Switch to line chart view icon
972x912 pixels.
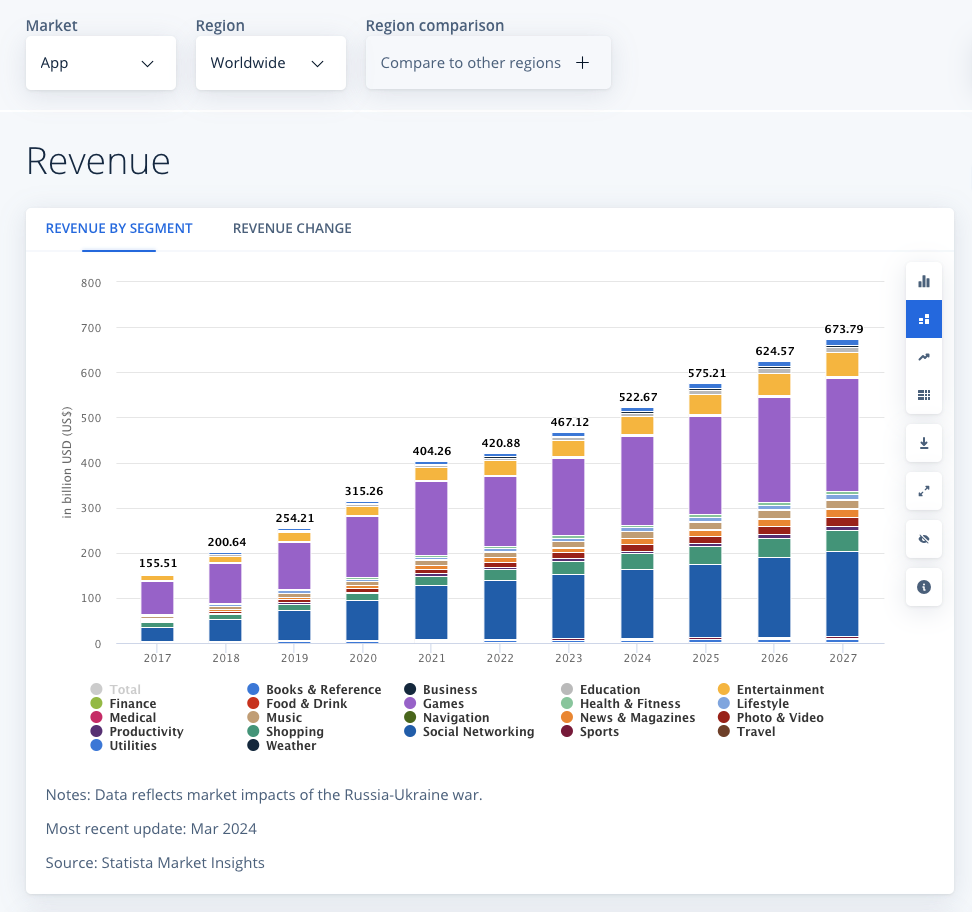coord(923,357)
